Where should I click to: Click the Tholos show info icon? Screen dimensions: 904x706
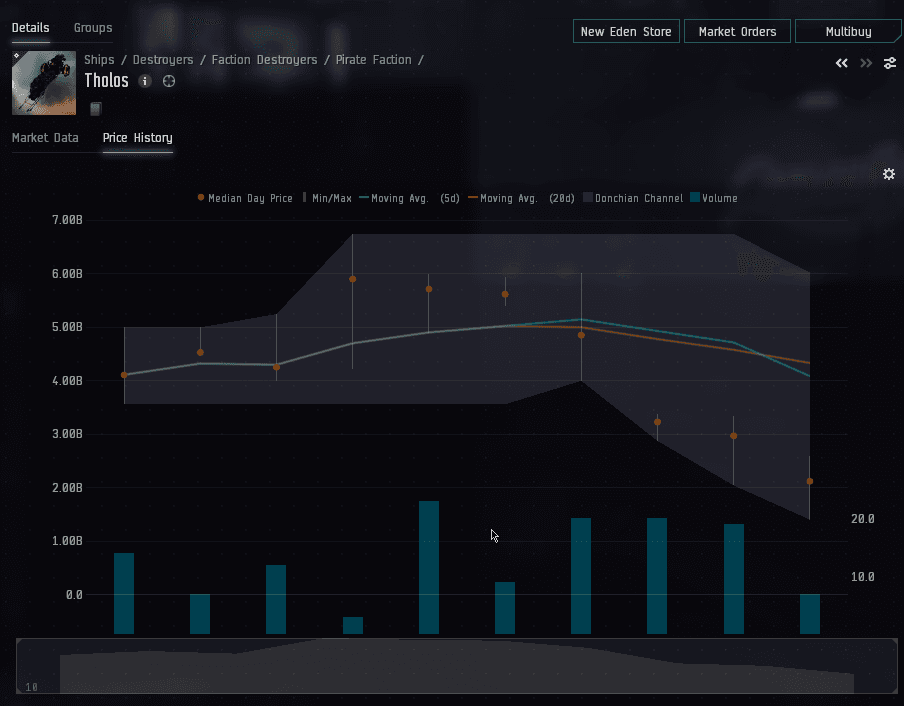(145, 81)
